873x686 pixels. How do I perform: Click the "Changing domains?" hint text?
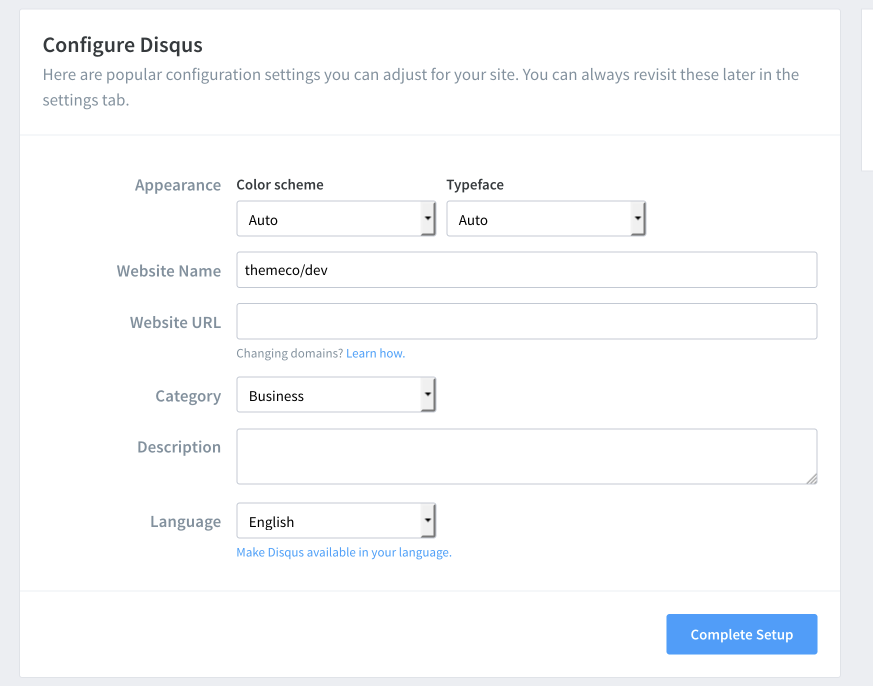click(290, 354)
